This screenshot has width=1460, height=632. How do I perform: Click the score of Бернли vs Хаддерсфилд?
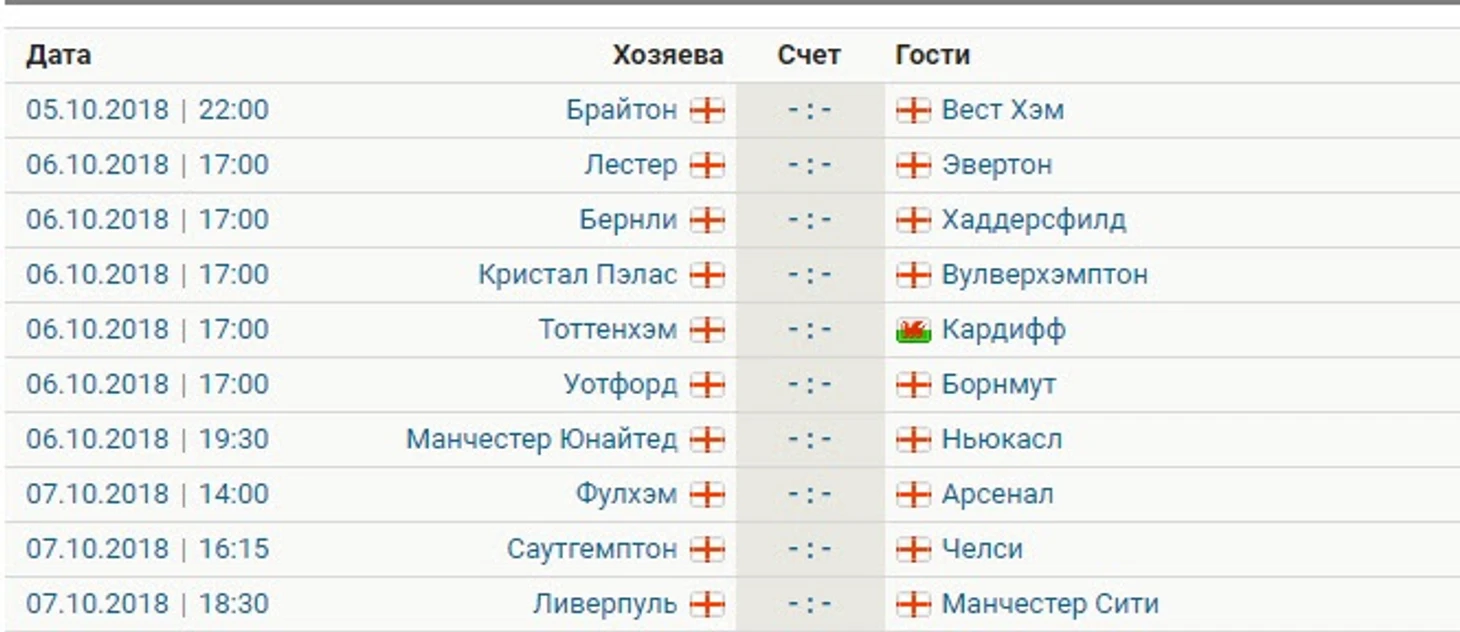810,220
